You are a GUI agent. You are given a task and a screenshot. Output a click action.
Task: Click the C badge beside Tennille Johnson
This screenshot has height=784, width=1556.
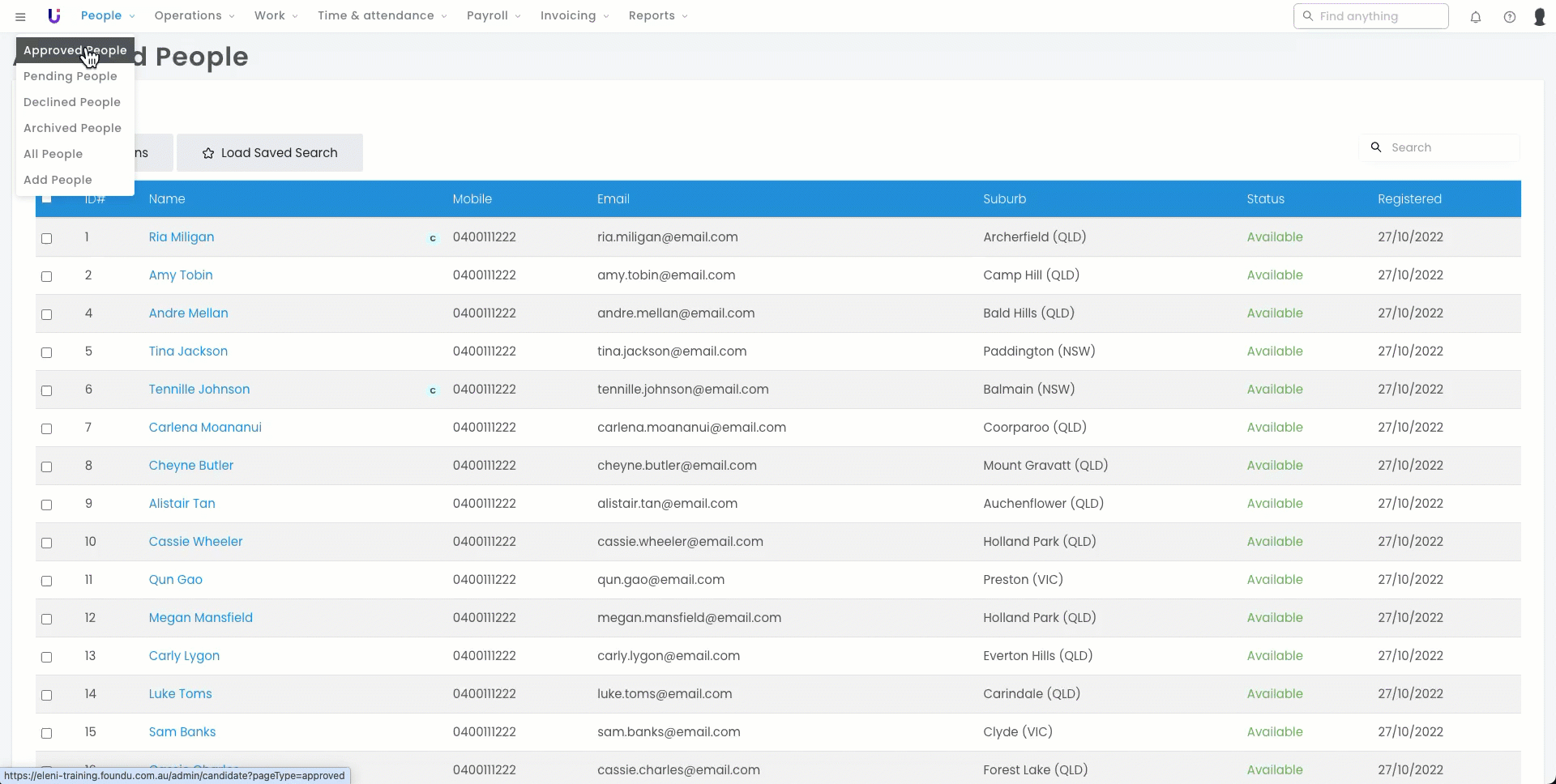(x=433, y=390)
